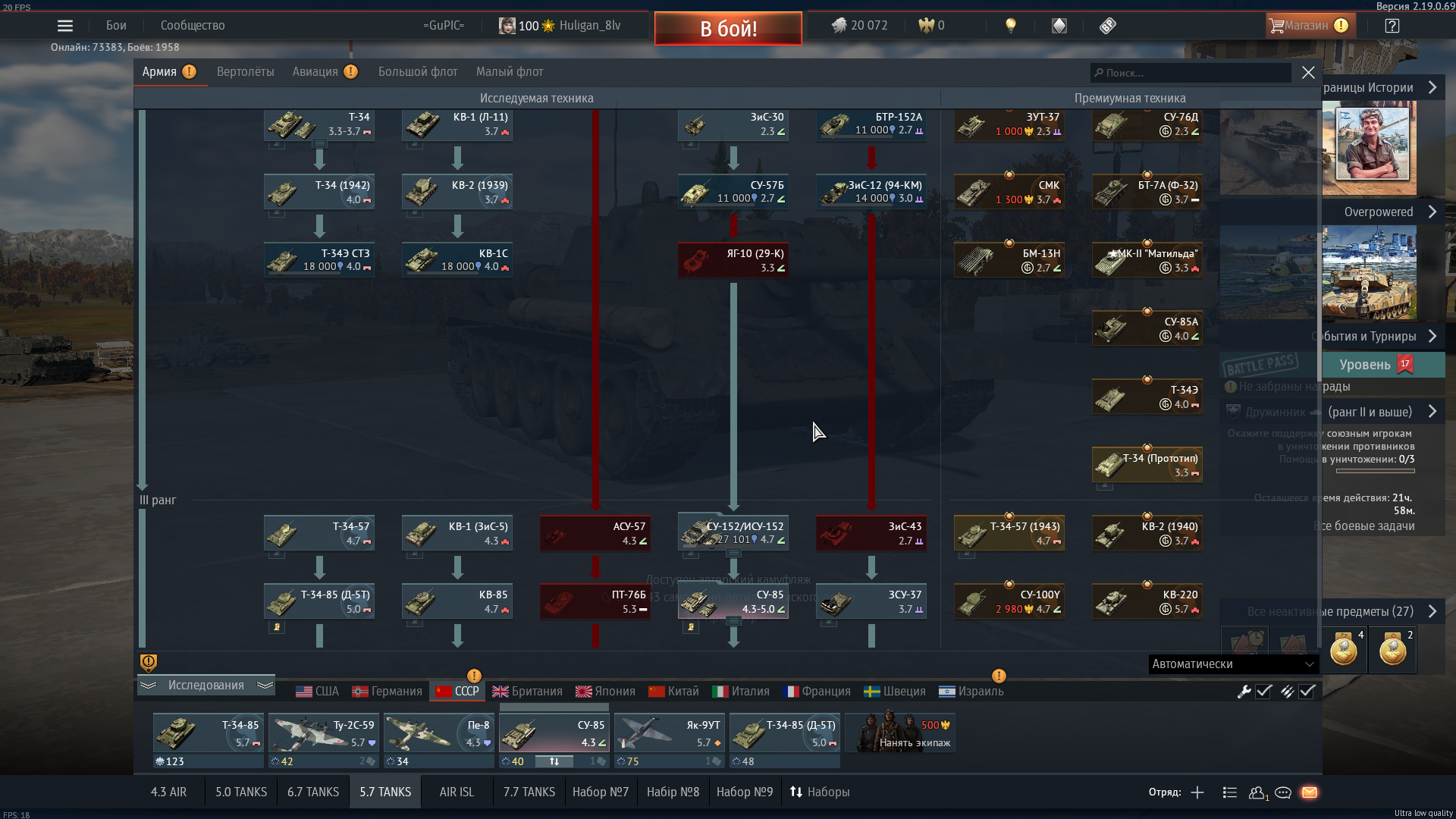The height and width of the screenshot is (819, 1456).
Task: Open player profile avatar Huligan_8lv
Action: pos(507,26)
